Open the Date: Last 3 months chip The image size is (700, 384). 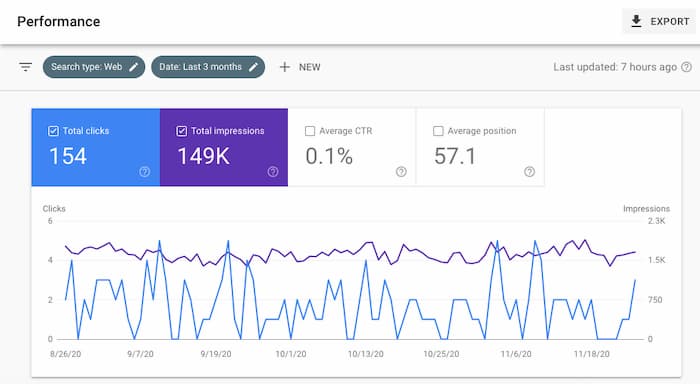pos(208,67)
